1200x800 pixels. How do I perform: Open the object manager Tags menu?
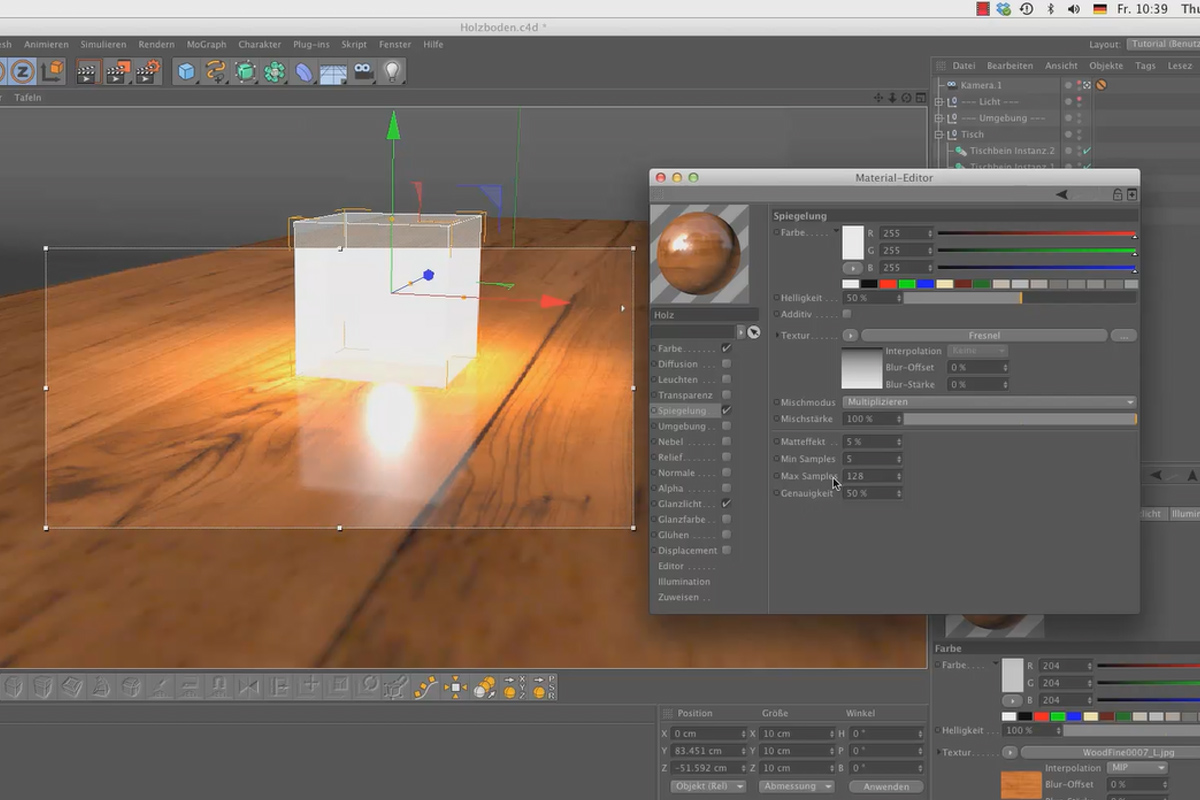1146,66
